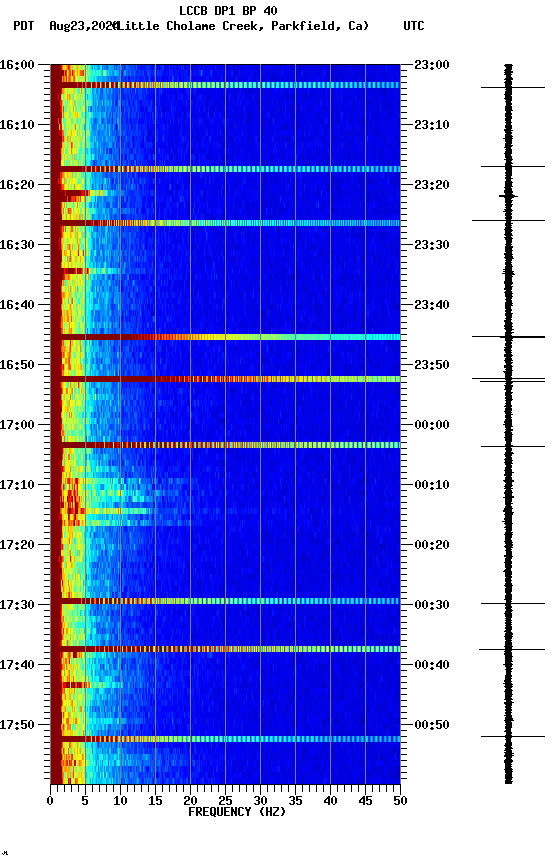Image resolution: width=552 pixels, height=864 pixels.
Task: Click the 20 Hz frequency axis label
Action: click(x=190, y=801)
